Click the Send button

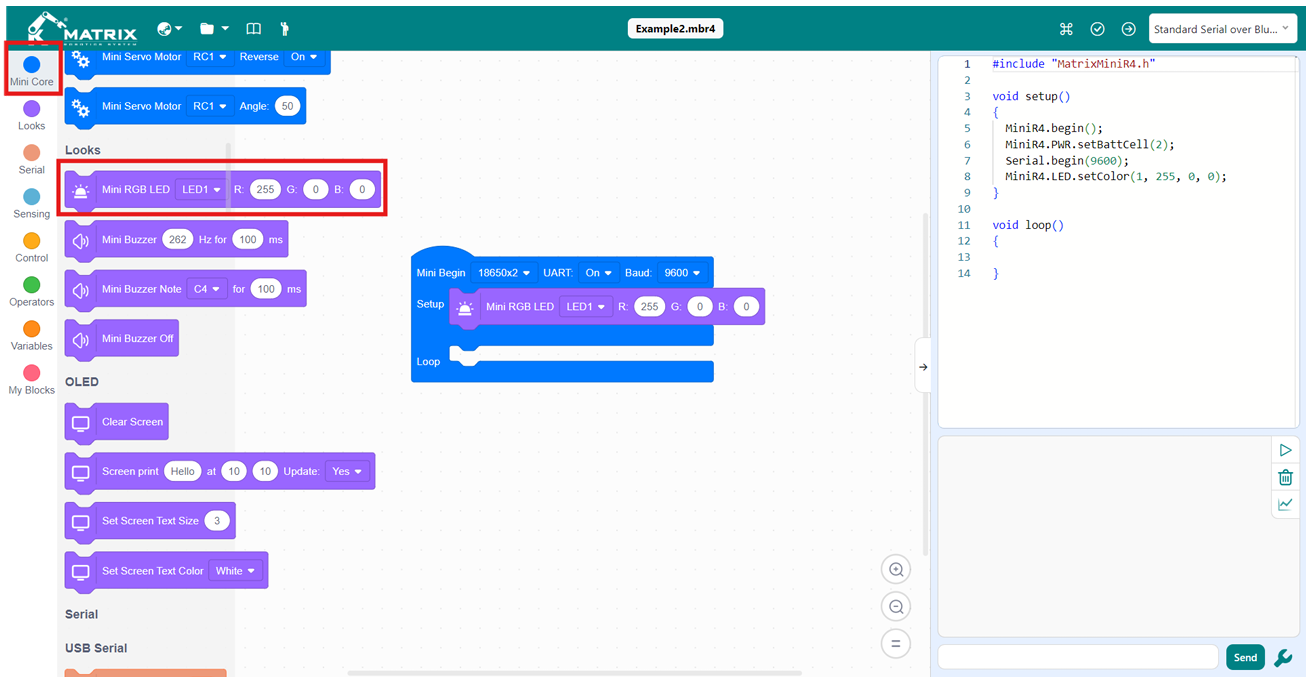click(x=1245, y=657)
